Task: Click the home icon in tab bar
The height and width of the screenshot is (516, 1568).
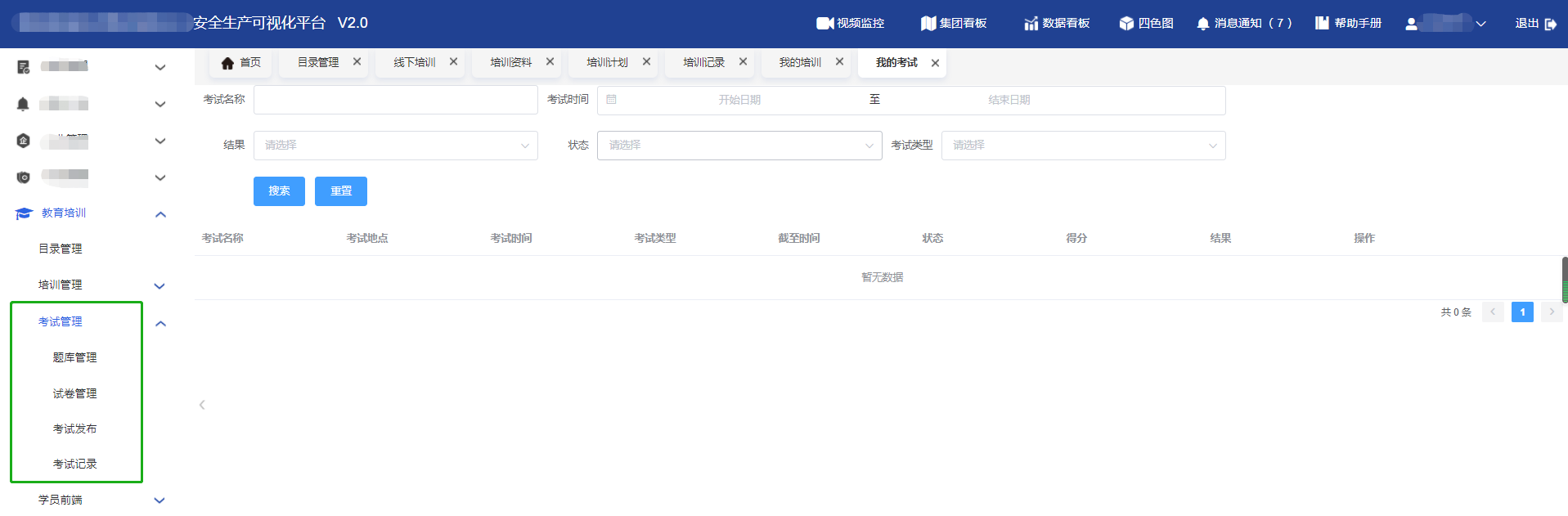Action: [227, 63]
